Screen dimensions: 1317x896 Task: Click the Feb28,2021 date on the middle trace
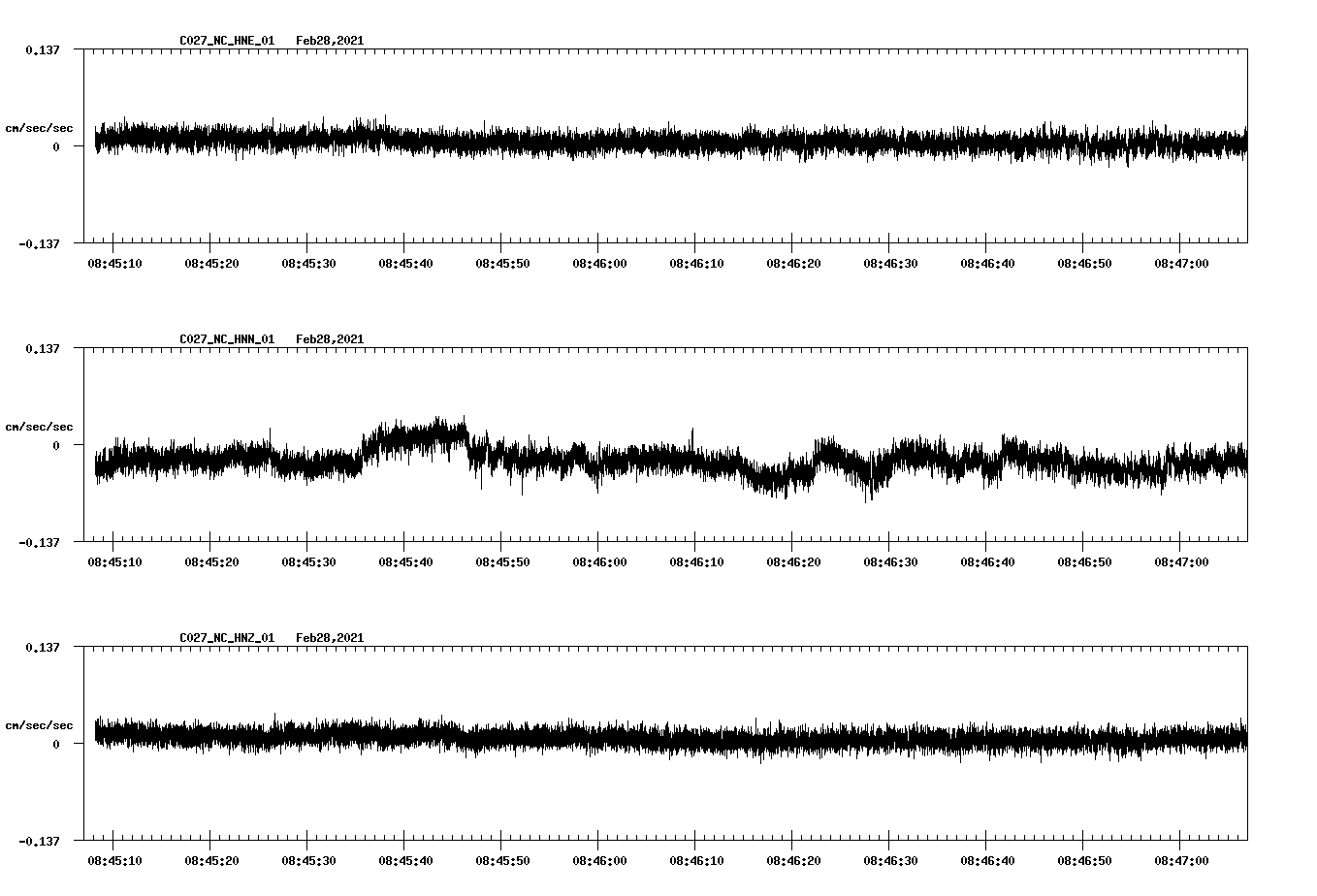click(330, 339)
